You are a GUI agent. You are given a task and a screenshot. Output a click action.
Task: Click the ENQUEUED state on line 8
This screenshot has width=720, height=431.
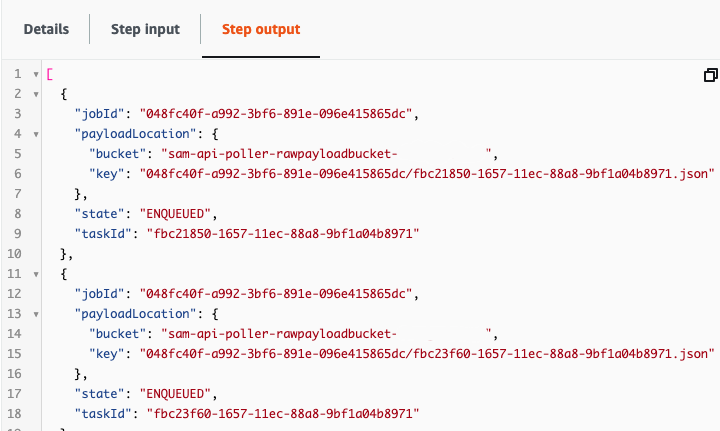click(x=175, y=214)
